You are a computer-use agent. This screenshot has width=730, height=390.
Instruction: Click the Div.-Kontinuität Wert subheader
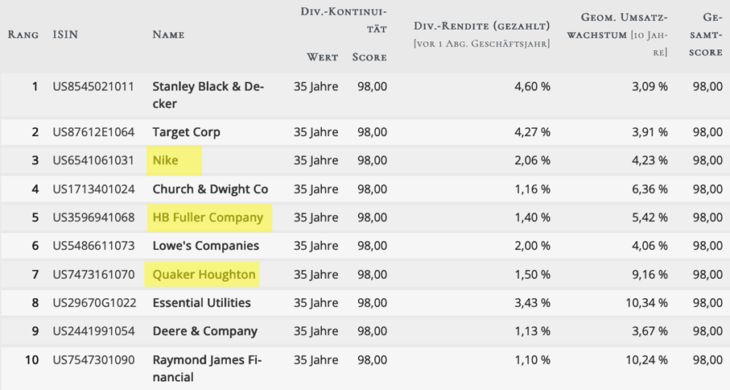click(322, 57)
